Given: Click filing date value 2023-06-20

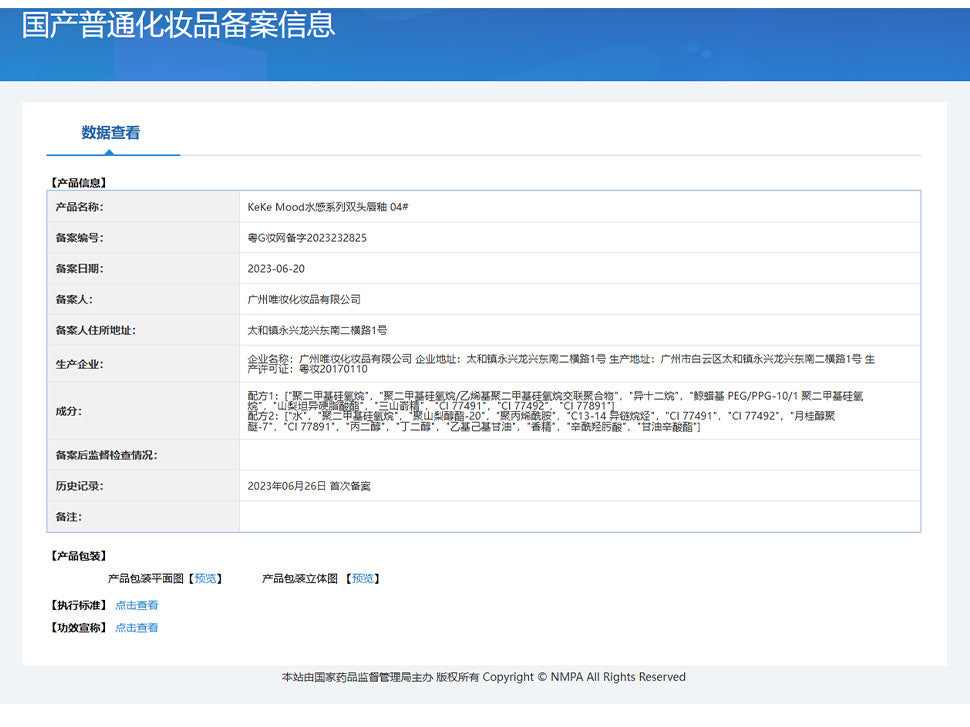Looking at the screenshot, I should (x=276, y=269).
